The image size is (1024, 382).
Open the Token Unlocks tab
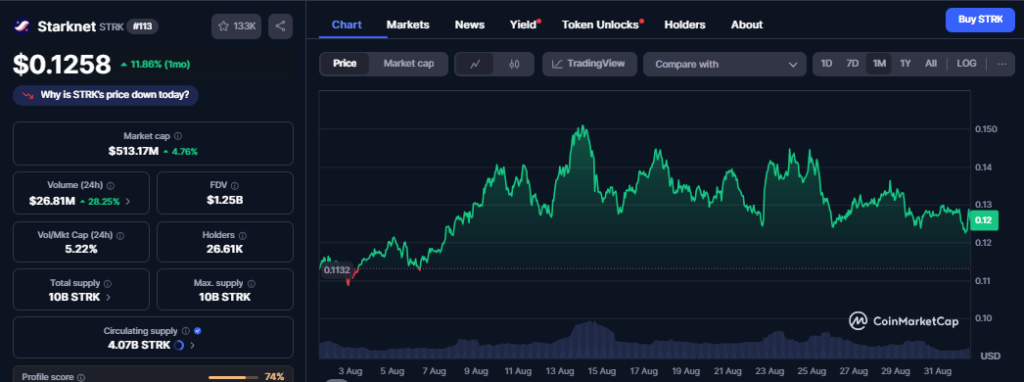point(600,25)
